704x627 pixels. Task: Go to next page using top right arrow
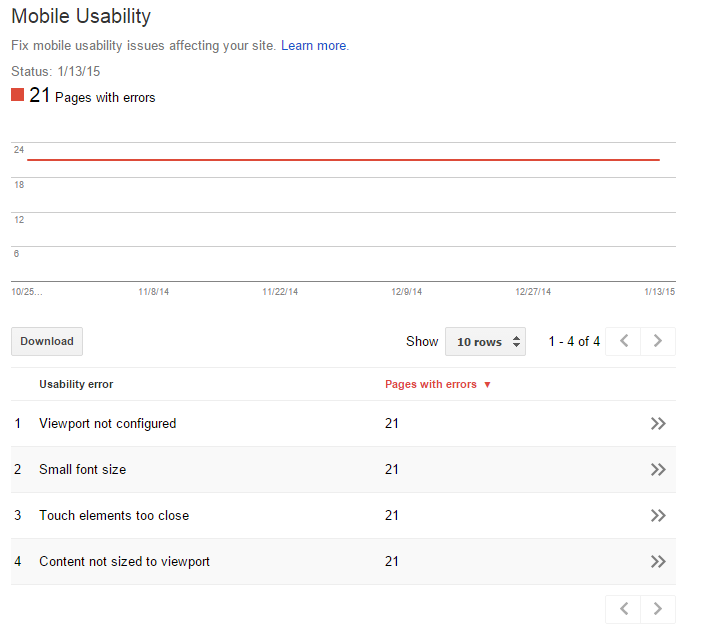pos(658,341)
